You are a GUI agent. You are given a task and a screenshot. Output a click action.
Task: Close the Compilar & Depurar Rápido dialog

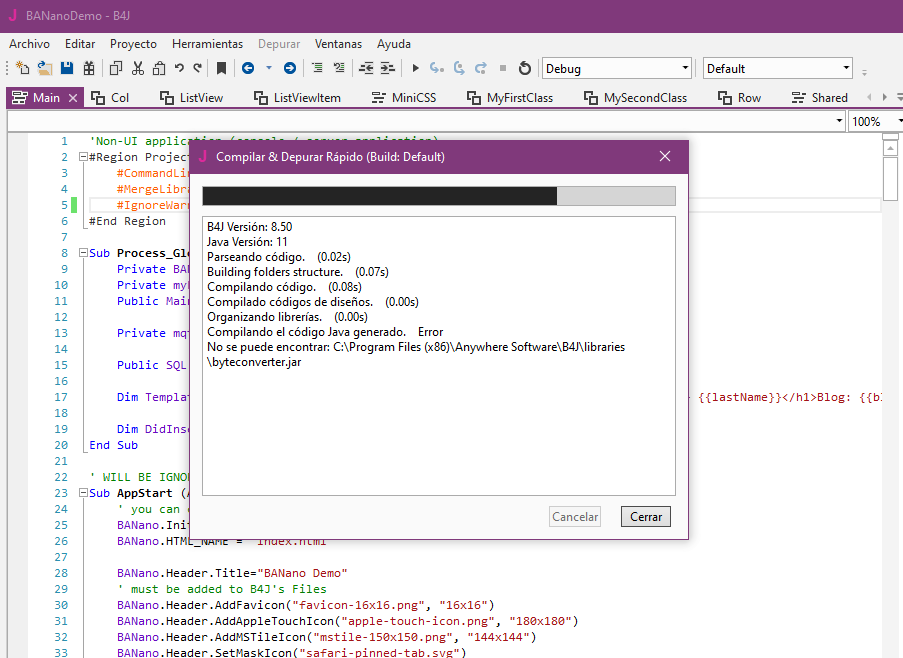coord(665,156)
